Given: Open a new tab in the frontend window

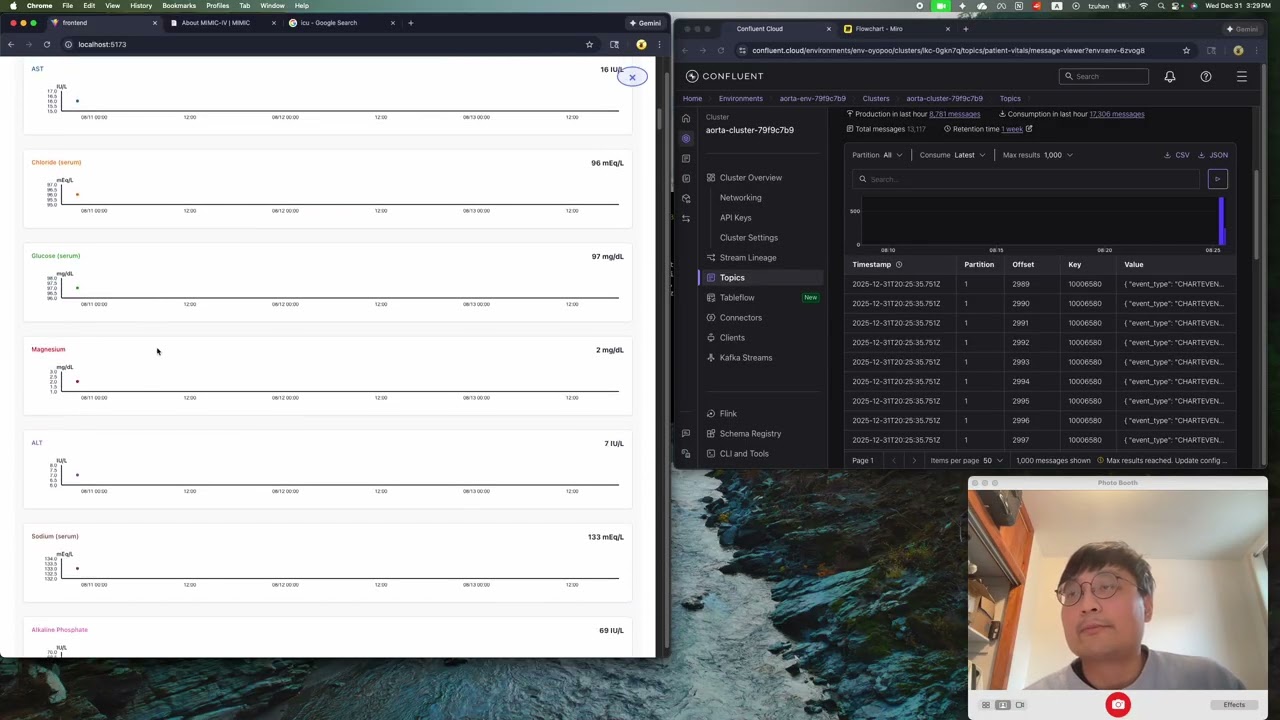Looking at the screenshot, I should click(410, 23).
